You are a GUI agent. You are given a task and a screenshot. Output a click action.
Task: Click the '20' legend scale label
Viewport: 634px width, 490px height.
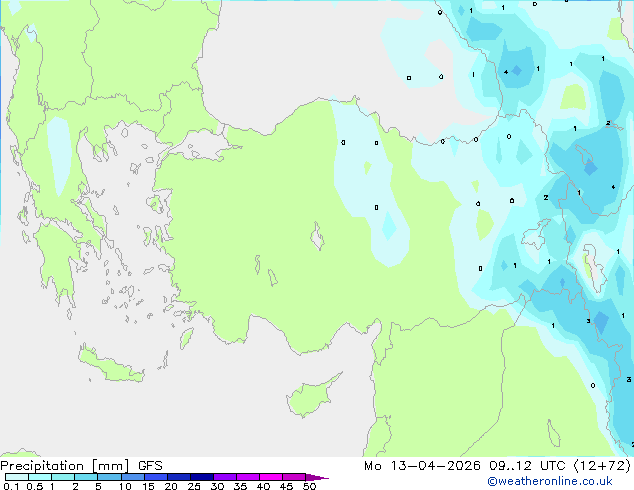click(171, 486)
